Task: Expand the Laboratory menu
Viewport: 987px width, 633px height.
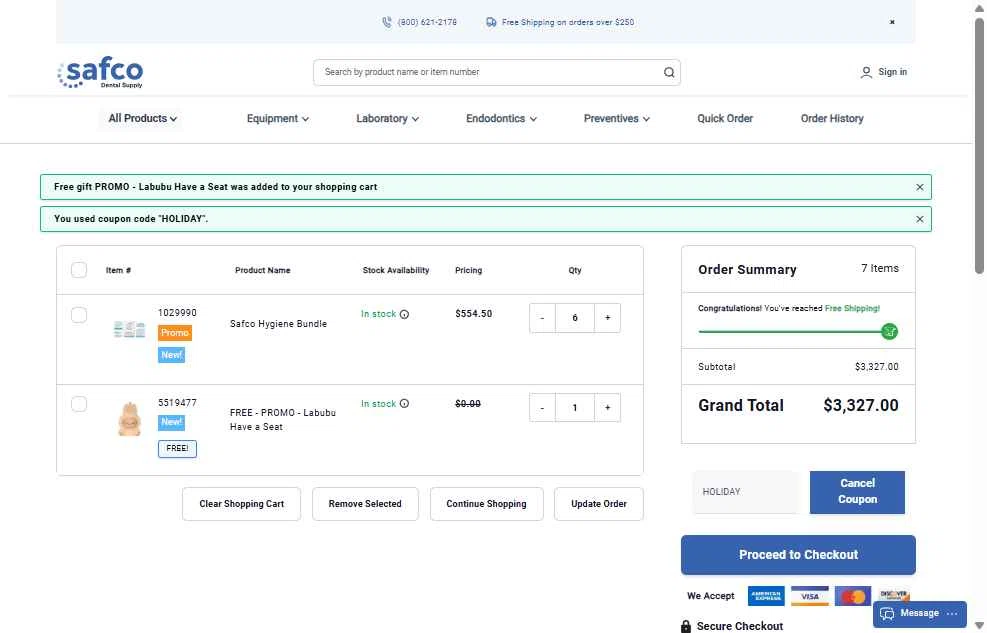Action: (x=387, y=118)
